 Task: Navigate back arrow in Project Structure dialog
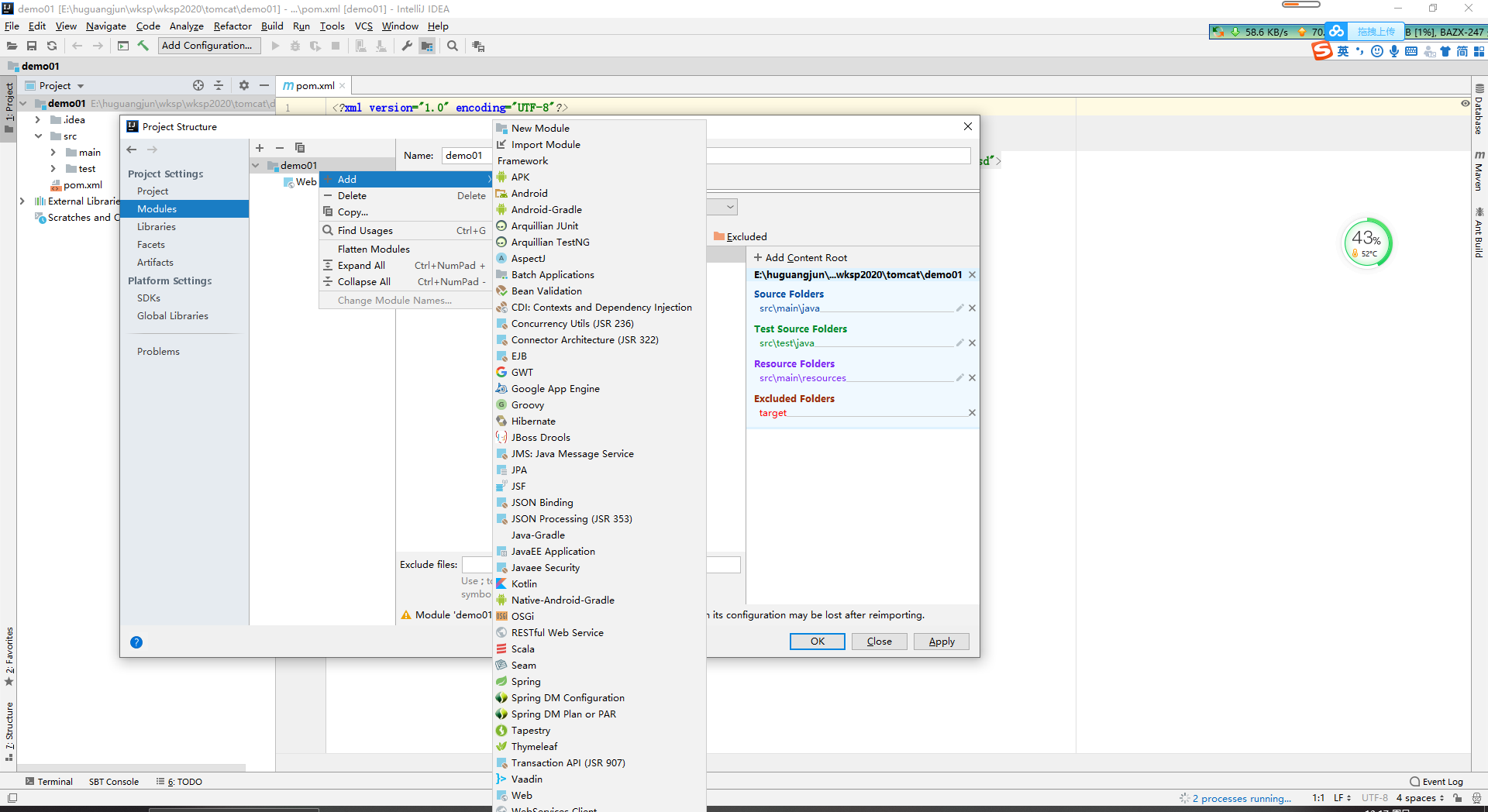(132, 150)
